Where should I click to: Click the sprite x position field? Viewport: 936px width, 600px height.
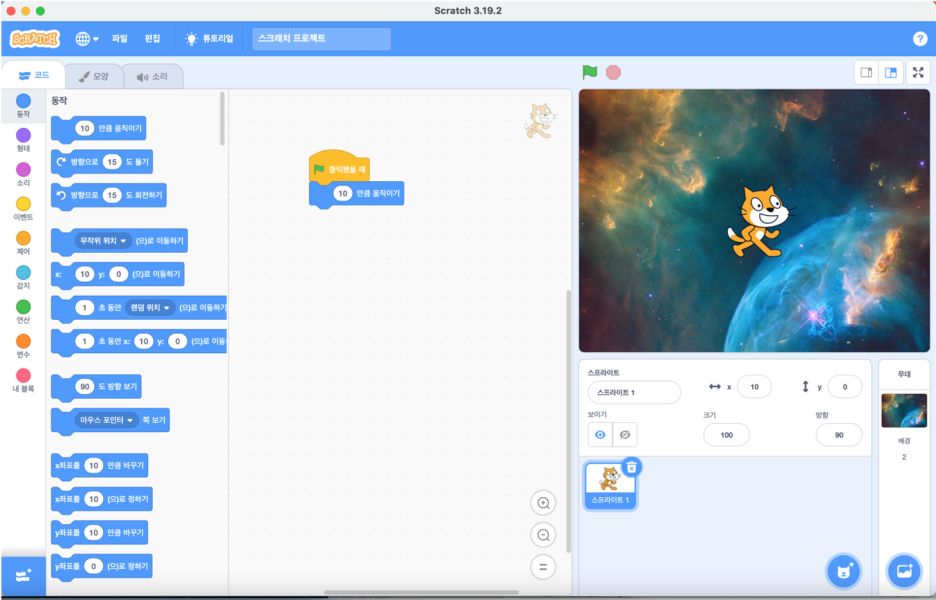(x=754, y=387)
